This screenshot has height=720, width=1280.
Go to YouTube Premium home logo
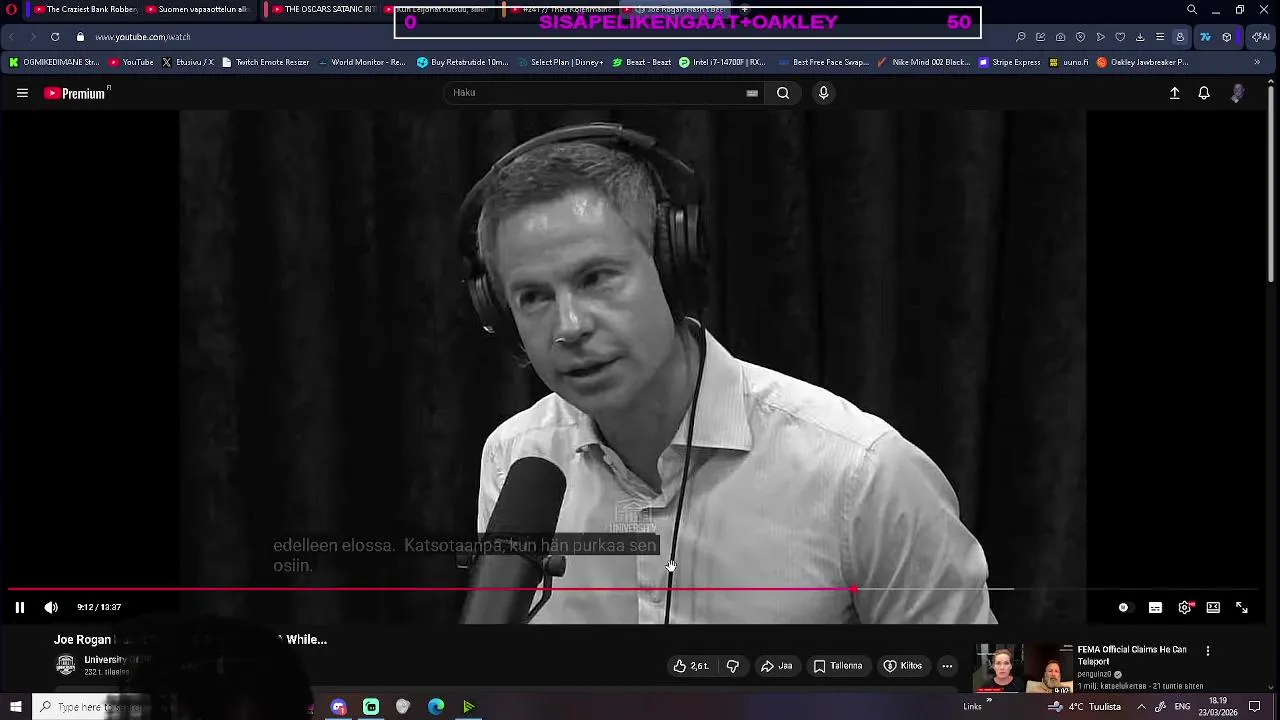coord(75,93)
